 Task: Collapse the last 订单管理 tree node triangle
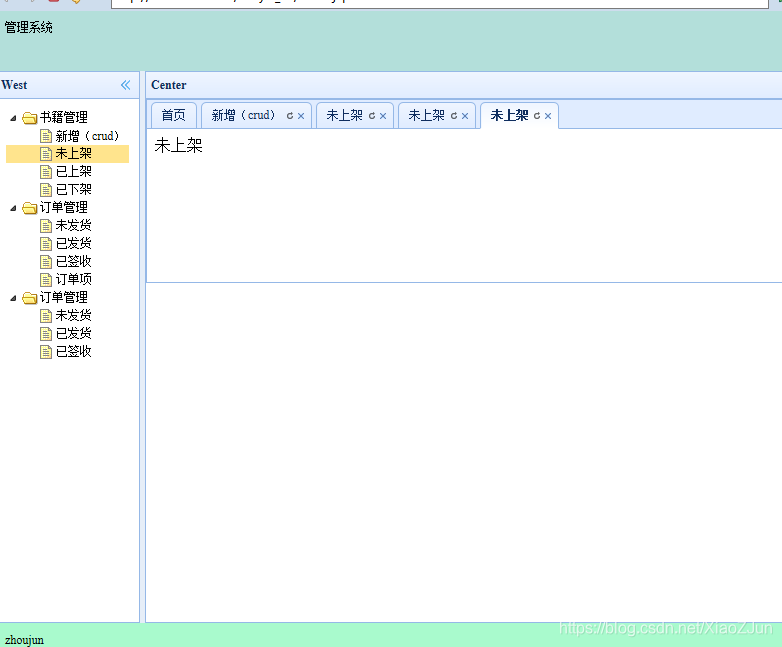pos(13,298)
